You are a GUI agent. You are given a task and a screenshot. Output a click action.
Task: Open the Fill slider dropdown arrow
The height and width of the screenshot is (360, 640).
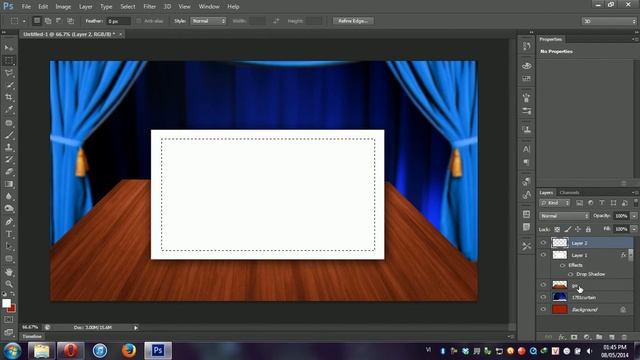point(634,229)
